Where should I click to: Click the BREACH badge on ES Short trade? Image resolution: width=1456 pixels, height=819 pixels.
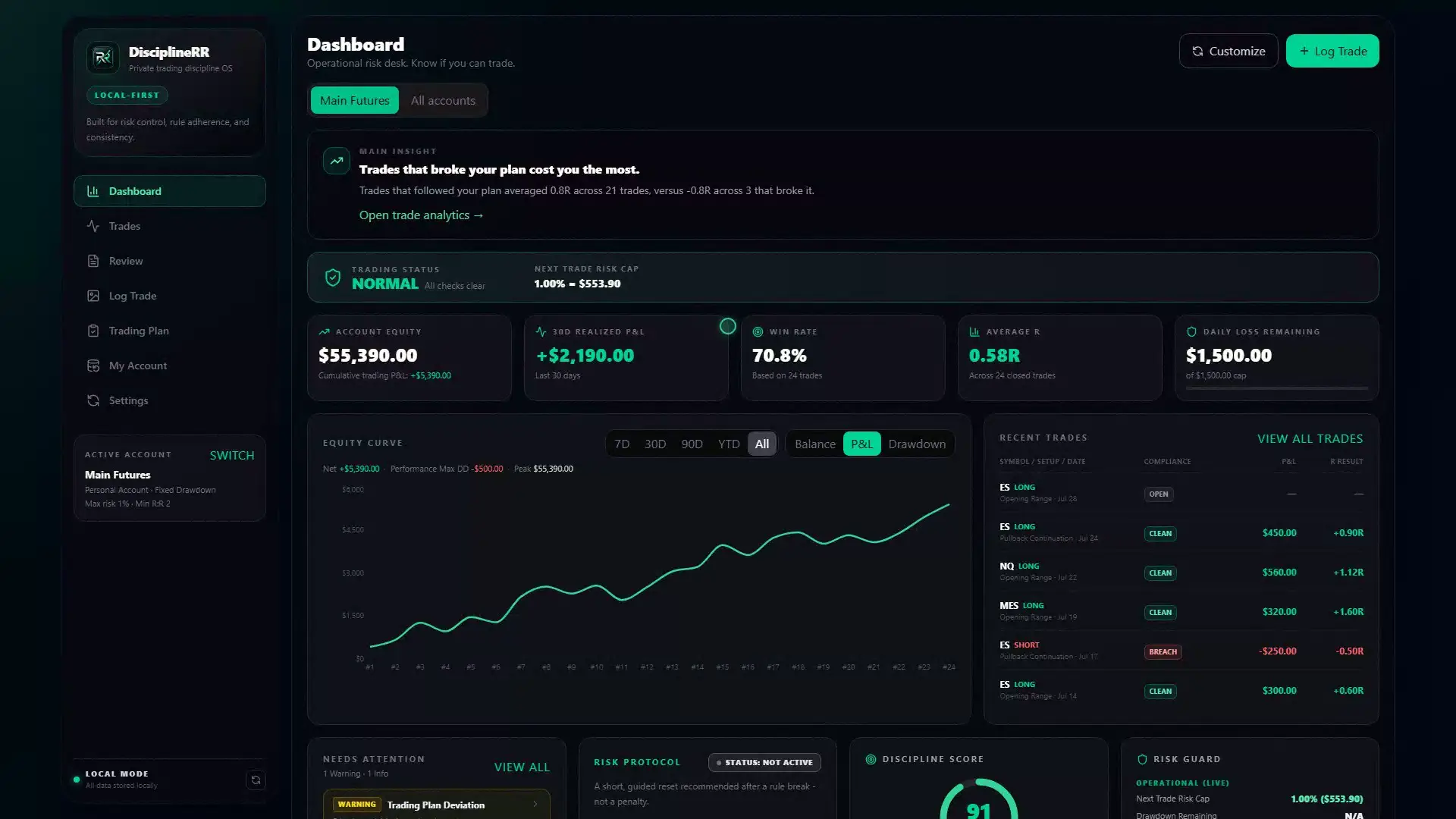tap(1163, 651)
